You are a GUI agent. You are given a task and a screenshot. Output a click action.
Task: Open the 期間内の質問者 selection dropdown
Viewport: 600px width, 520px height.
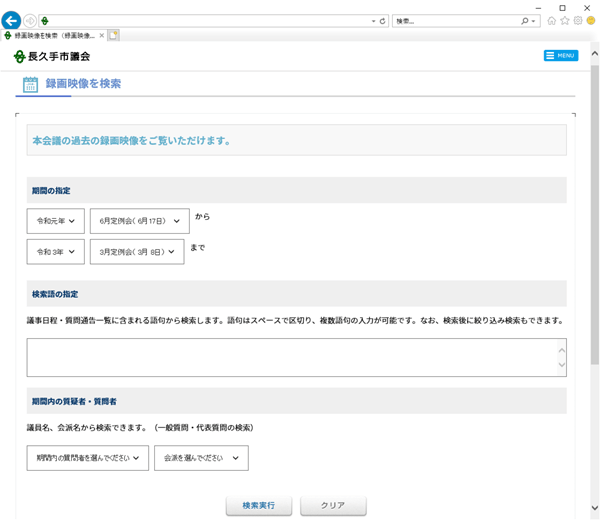tap(88, 458)
